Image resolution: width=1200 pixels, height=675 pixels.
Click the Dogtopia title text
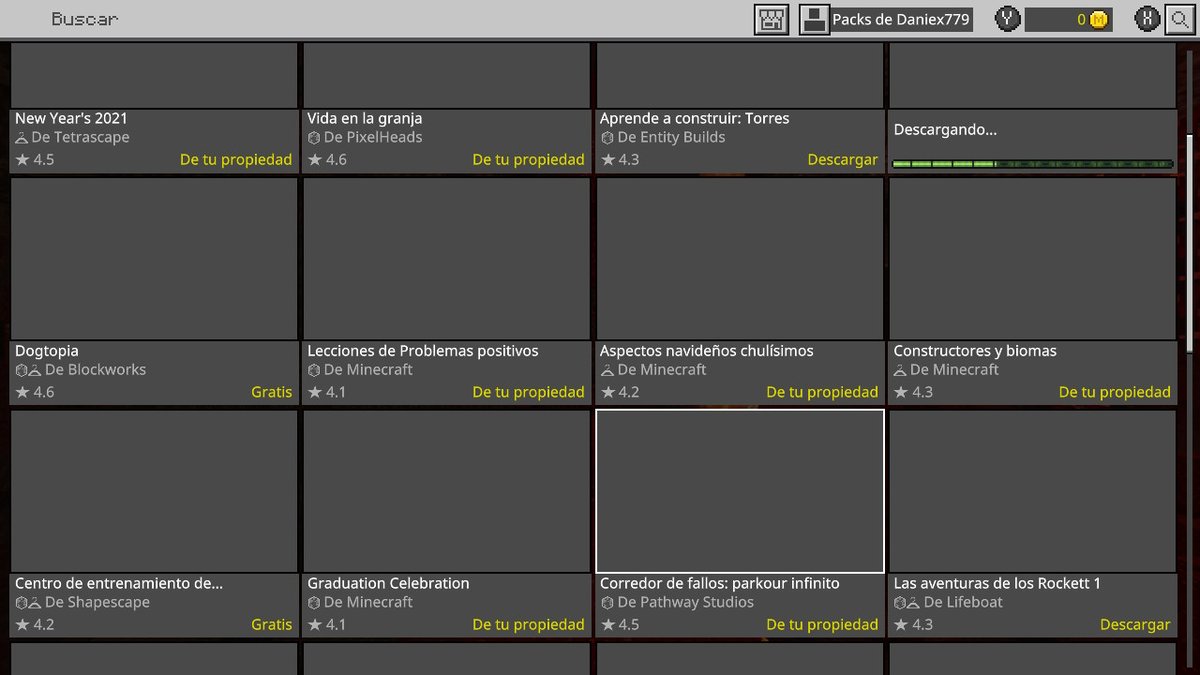[x=47, y=351]
